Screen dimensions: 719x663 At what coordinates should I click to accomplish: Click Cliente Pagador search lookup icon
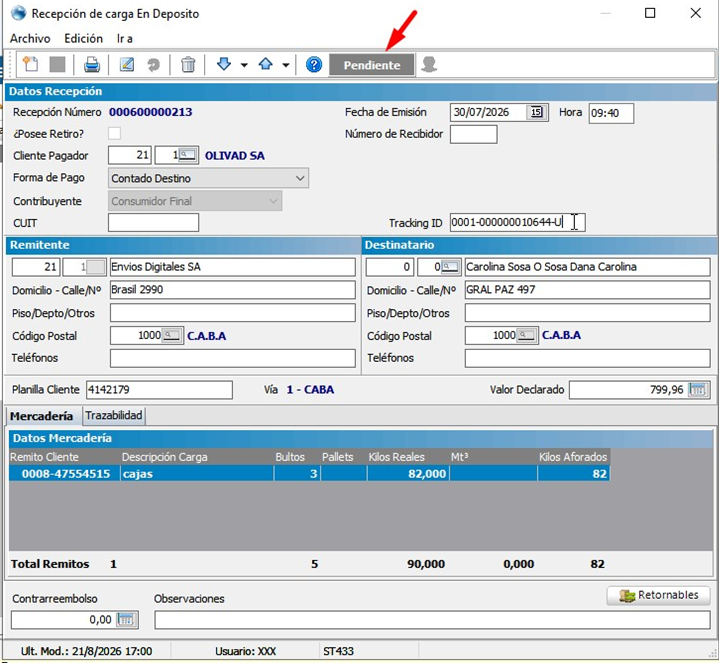pos(188,155)
